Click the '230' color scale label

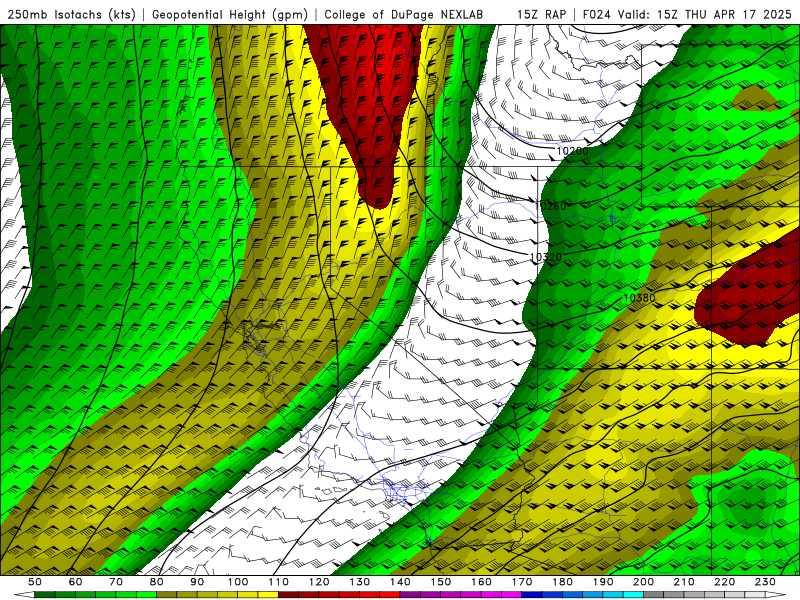tap(765, 582)
